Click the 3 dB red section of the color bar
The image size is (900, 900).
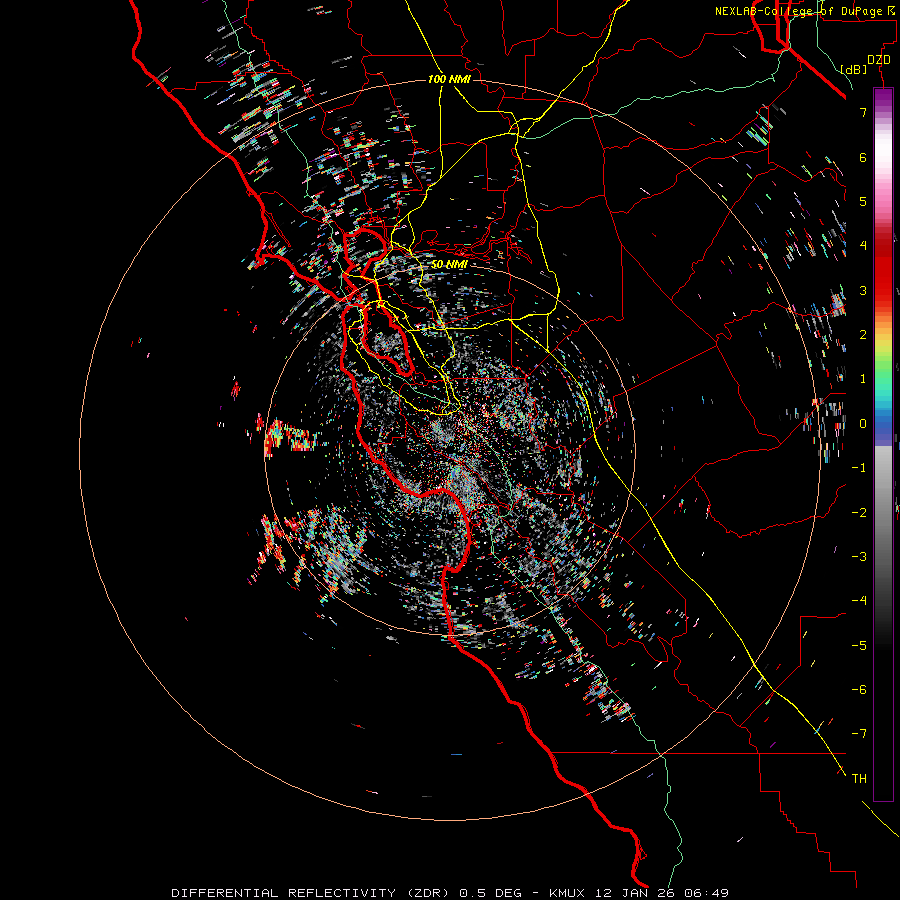click(883, 290)
